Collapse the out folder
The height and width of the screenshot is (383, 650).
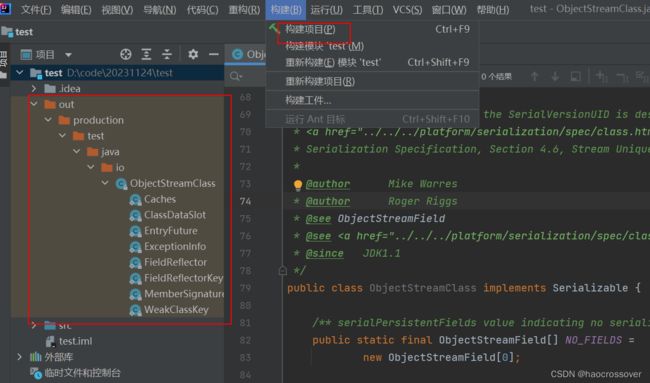[x=34, y=104]
